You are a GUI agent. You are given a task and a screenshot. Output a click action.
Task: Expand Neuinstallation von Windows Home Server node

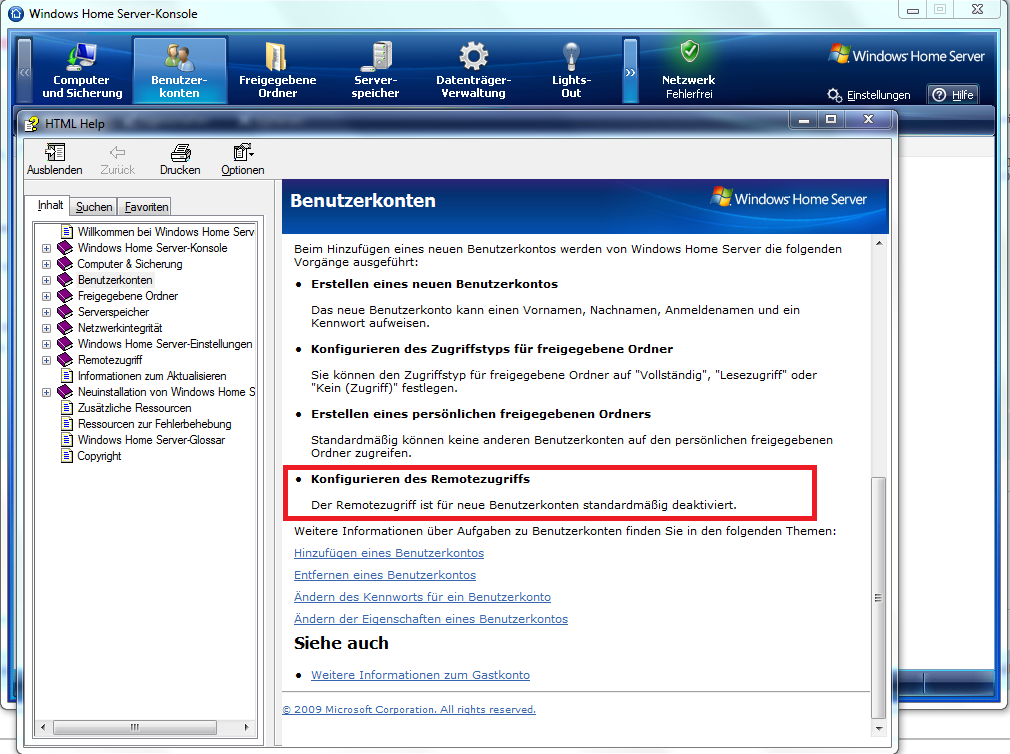[x=46, y=392]
